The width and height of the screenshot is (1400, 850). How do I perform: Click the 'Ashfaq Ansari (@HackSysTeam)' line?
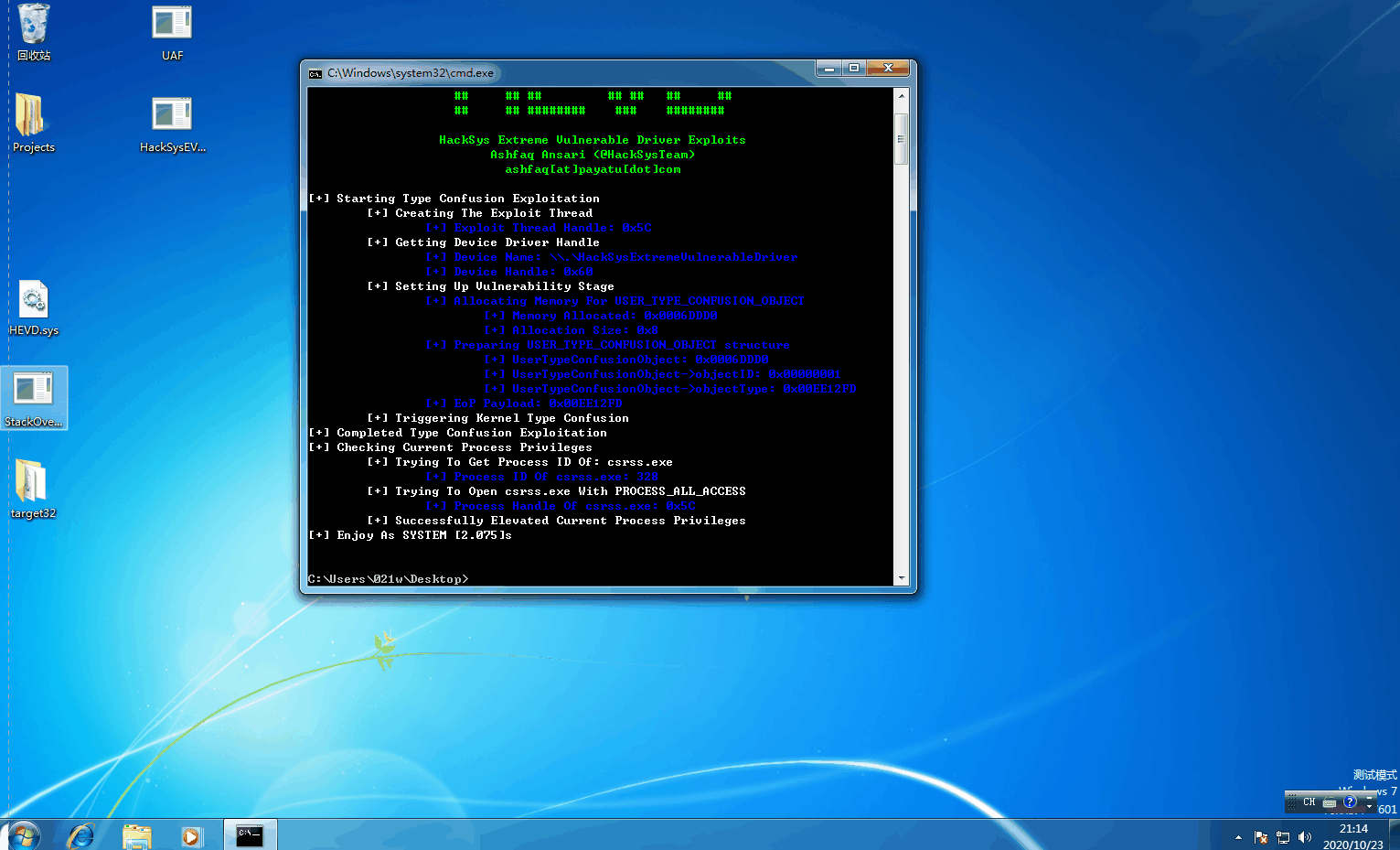(593, 155)
